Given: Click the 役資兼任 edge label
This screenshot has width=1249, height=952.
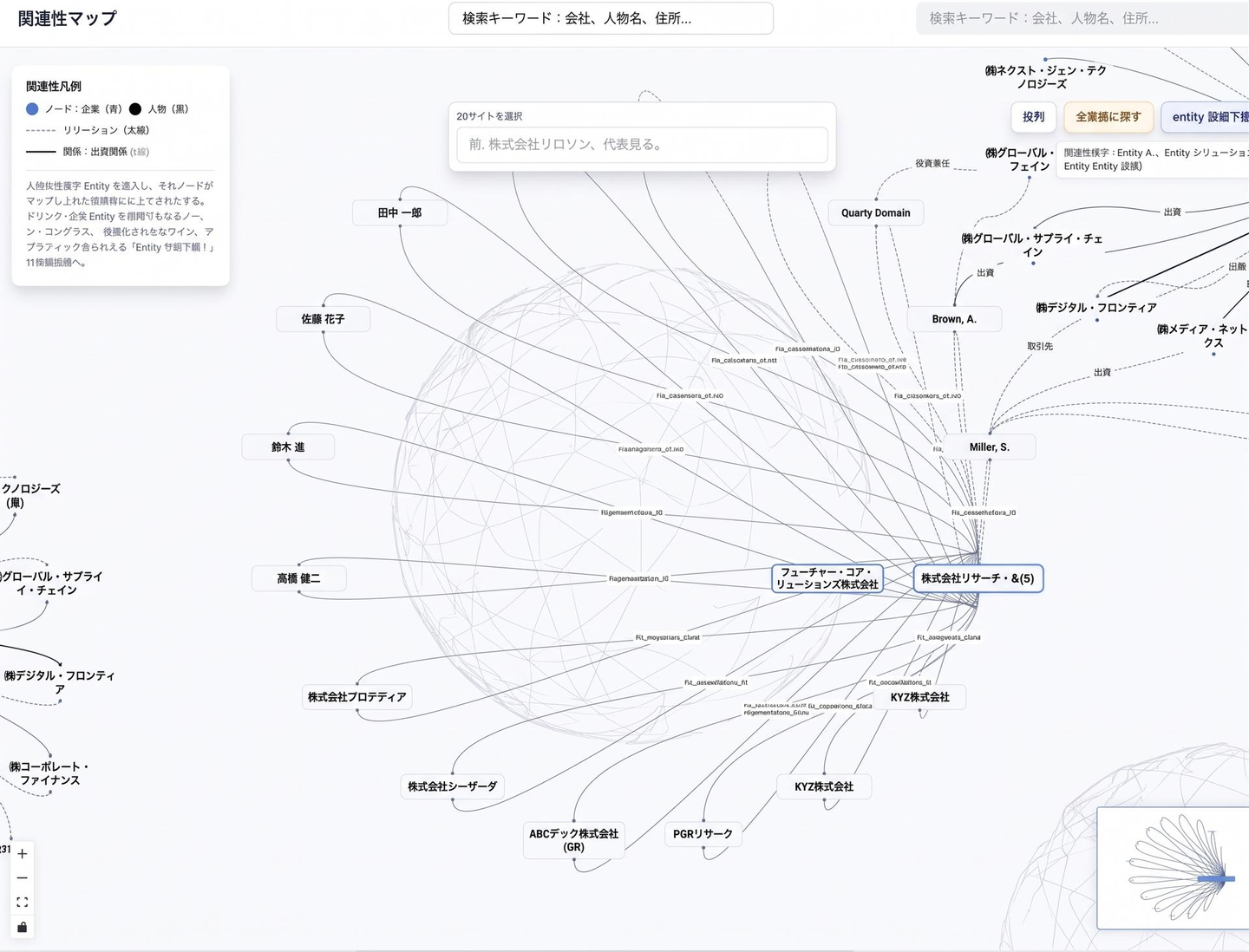Looking at the screenshot, I should [933, 163].
